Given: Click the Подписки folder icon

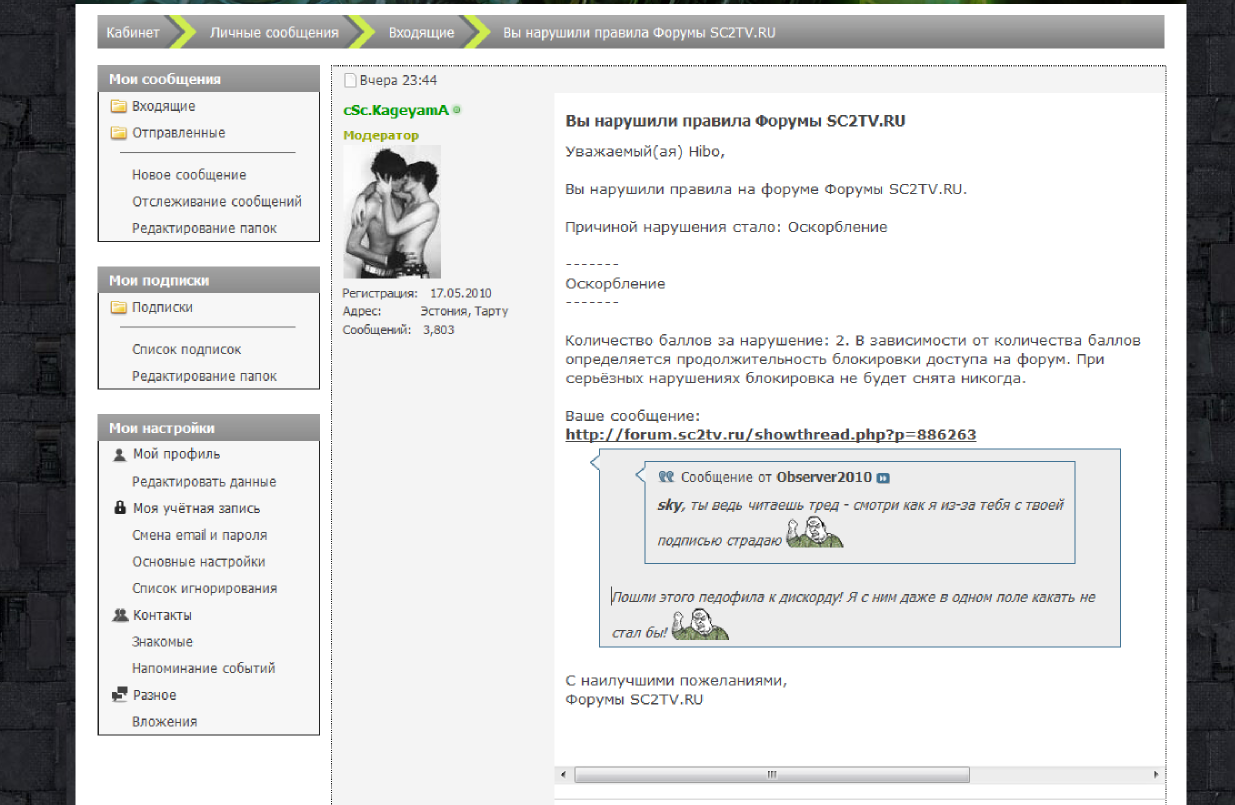Looking at the screenshot, I should click(118, 308).
